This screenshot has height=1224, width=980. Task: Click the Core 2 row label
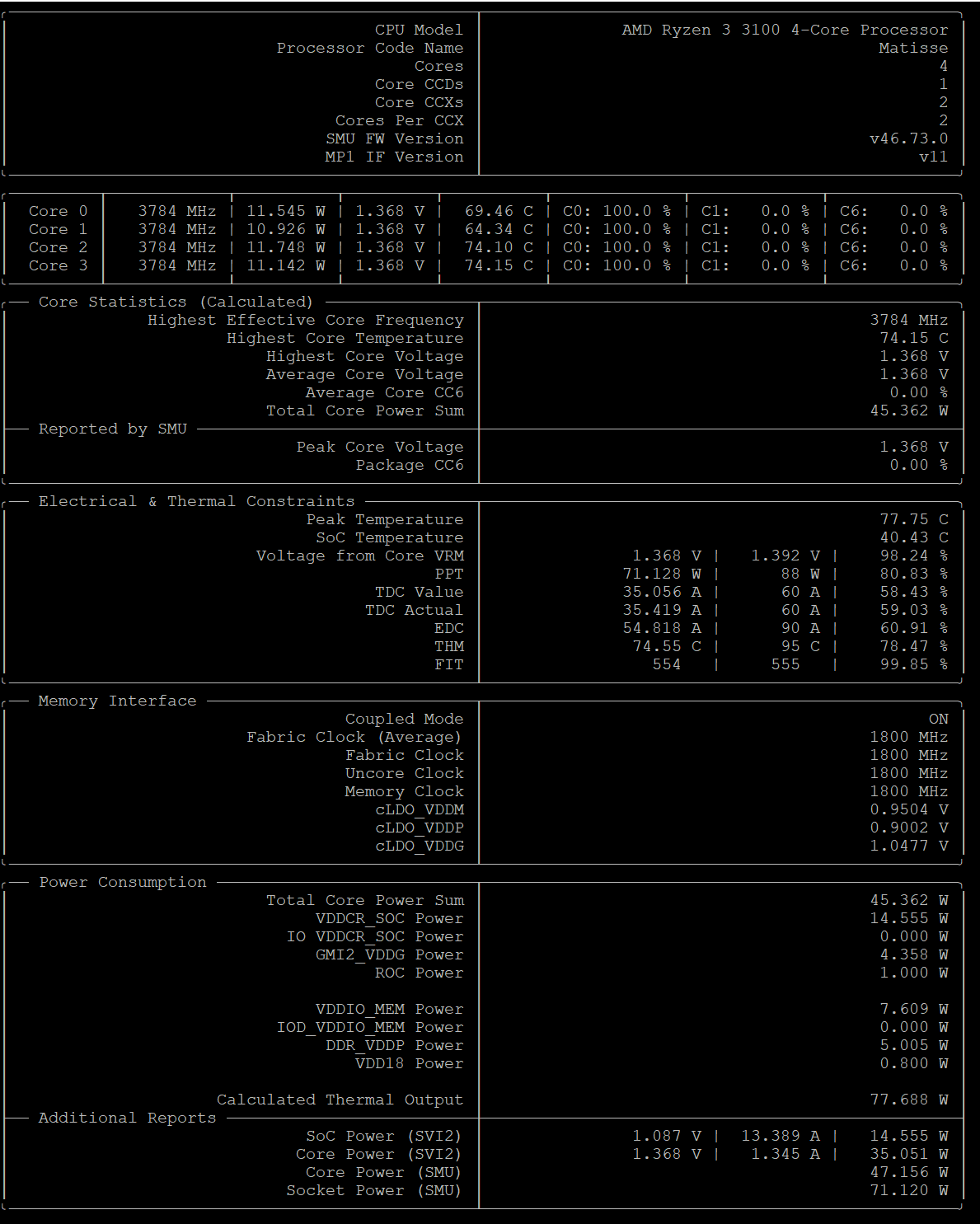coord(58,247)
